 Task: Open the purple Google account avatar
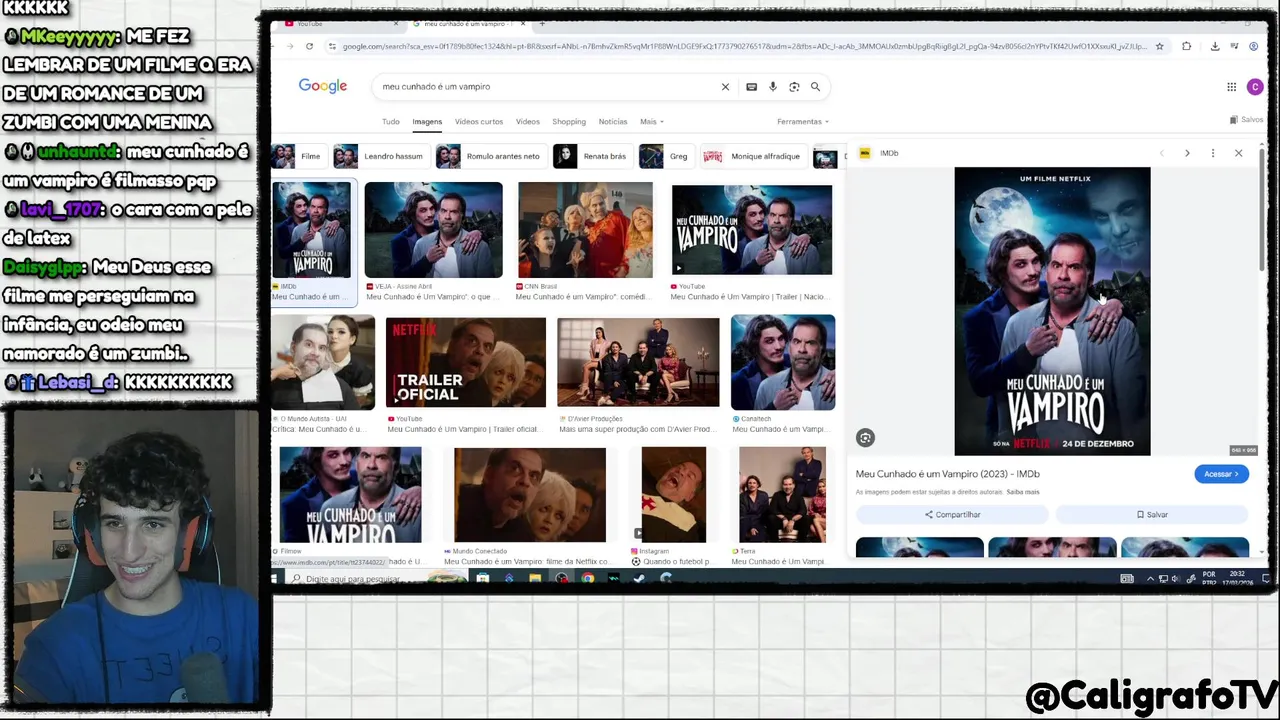1255,87
